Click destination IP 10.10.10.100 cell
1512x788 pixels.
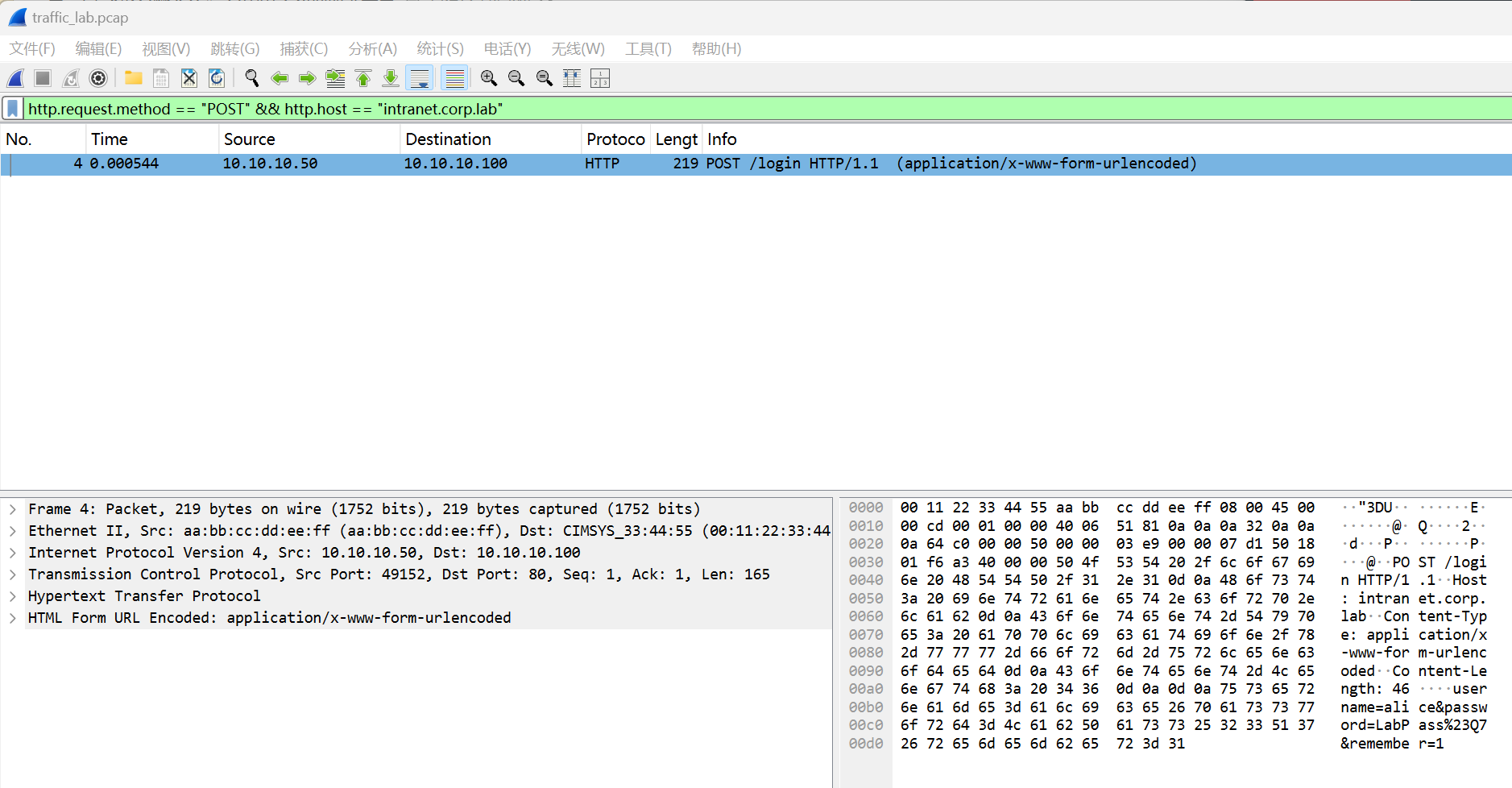coord(455,164)
